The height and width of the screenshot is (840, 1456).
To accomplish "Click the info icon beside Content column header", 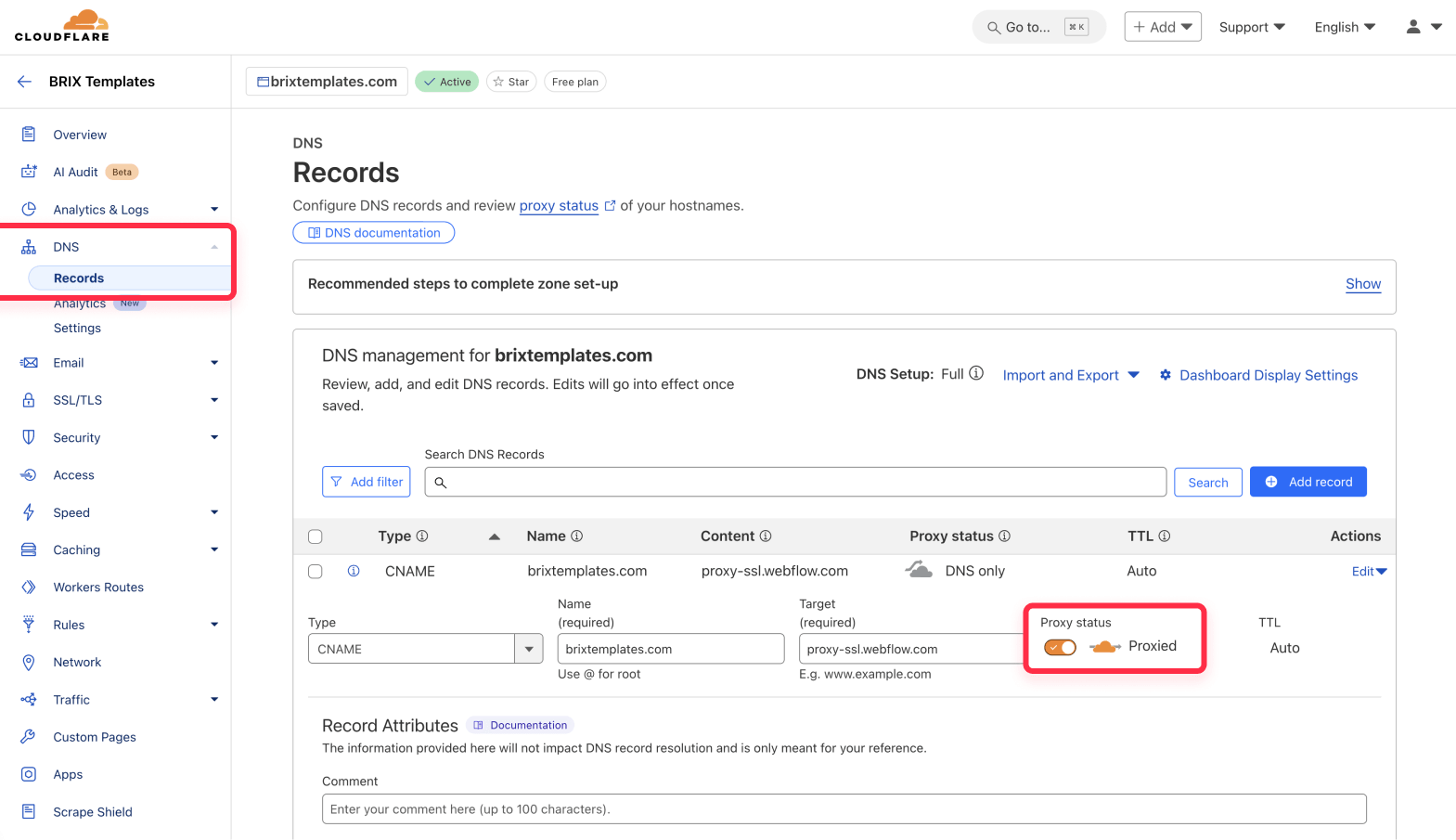I will pyautogui.click(x=766, y=536).
